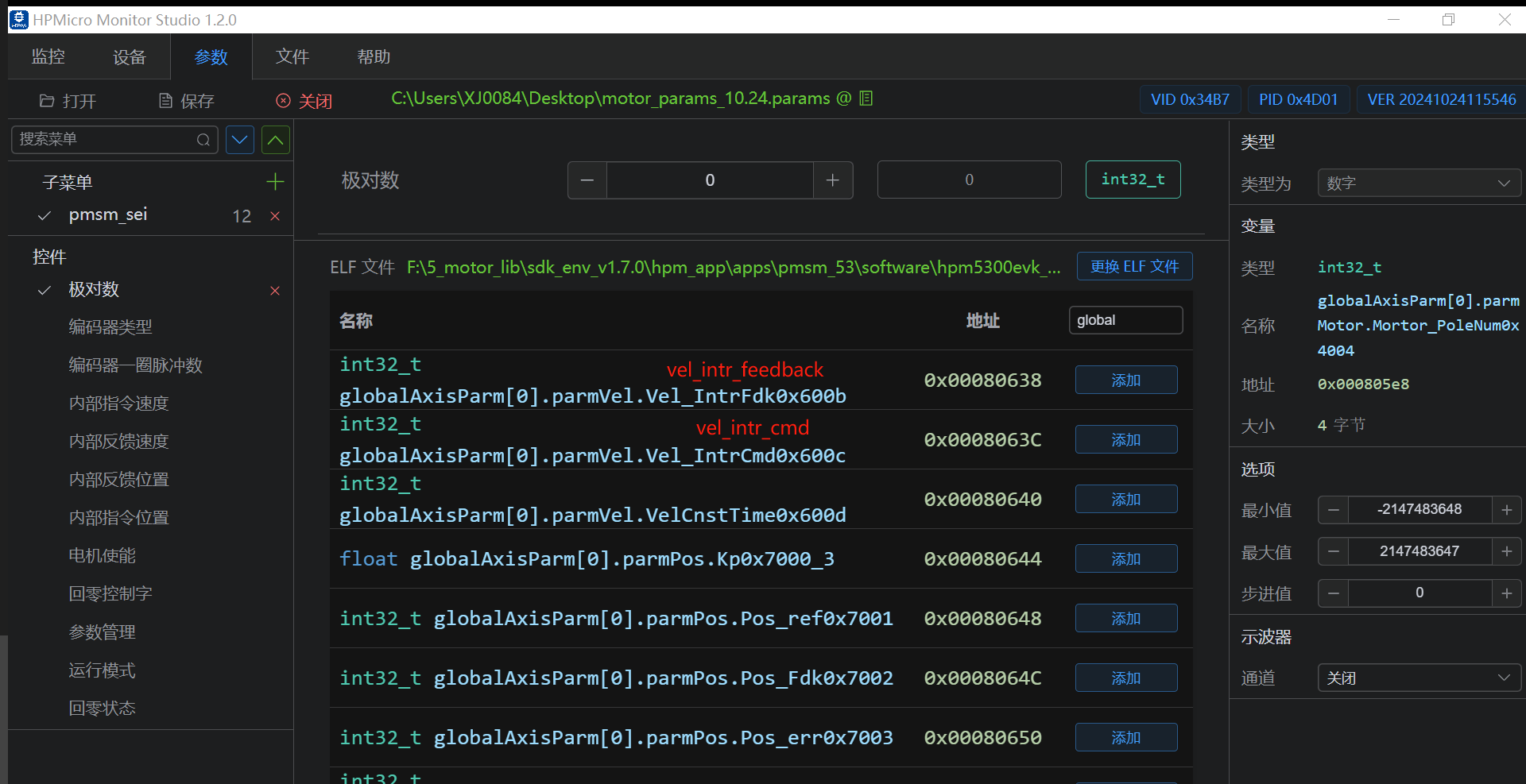
Task: Open the 文件 tab
Action: 292,56
